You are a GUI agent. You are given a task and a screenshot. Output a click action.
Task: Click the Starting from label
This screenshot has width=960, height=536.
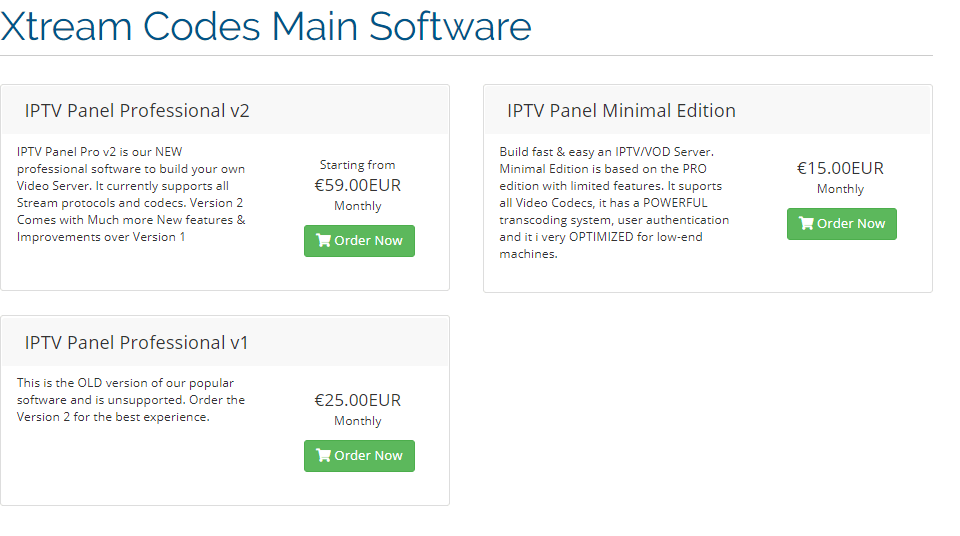[x=358, y=165]
